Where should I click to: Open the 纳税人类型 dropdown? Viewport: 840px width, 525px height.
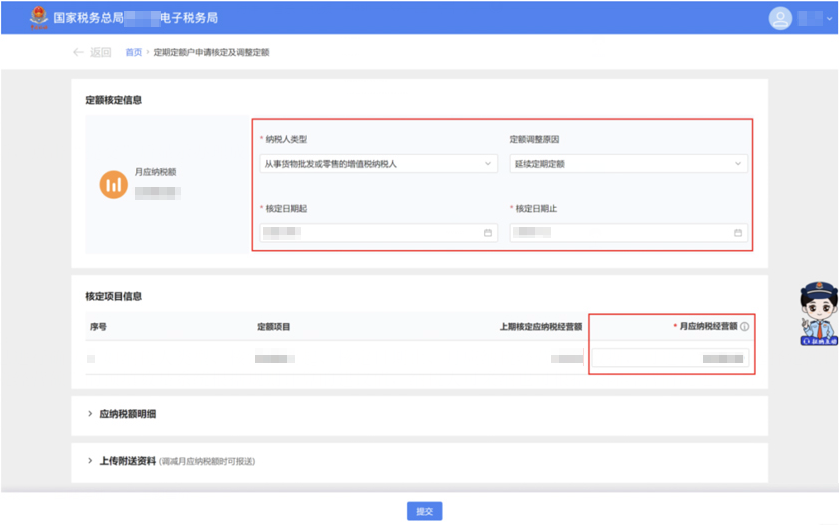pyautogui.click(x=378, y=163)
